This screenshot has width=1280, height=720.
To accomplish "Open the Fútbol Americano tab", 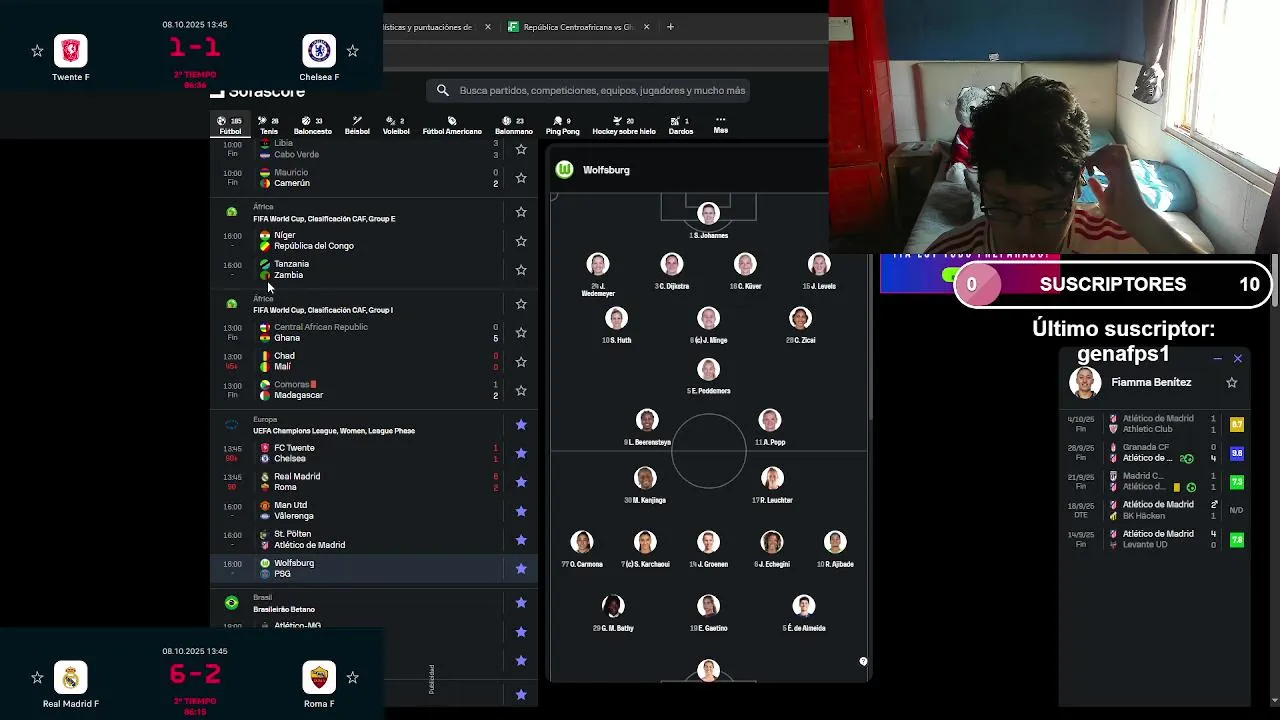I will tap(452, 125).
